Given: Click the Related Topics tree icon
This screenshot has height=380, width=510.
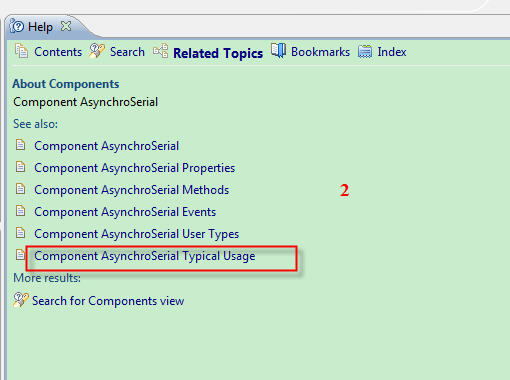Looking at the screenshot, I should click(x=160, y=51).
